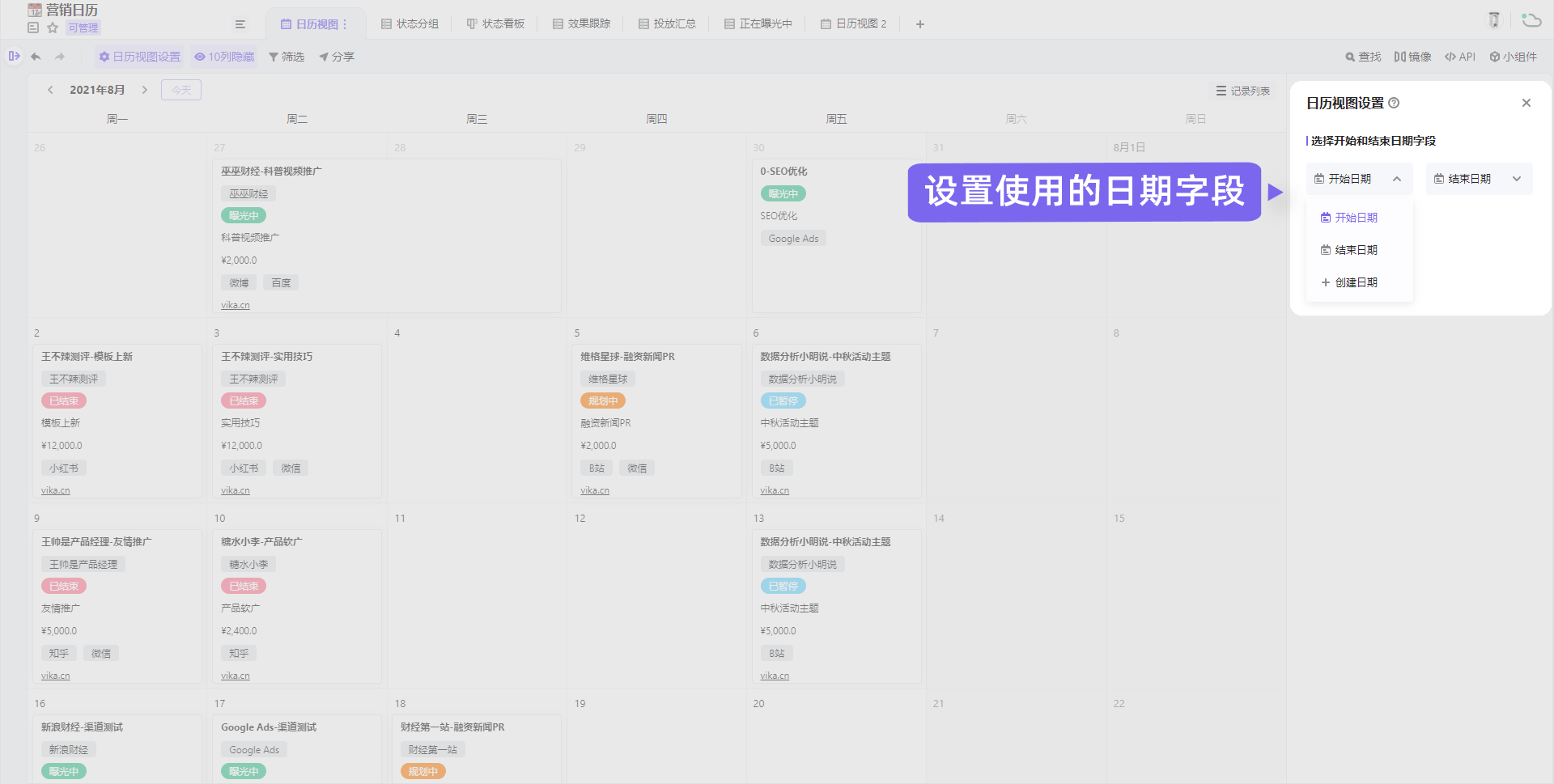
Task: Open the 查找 search tool
Action: (1363, 57)
